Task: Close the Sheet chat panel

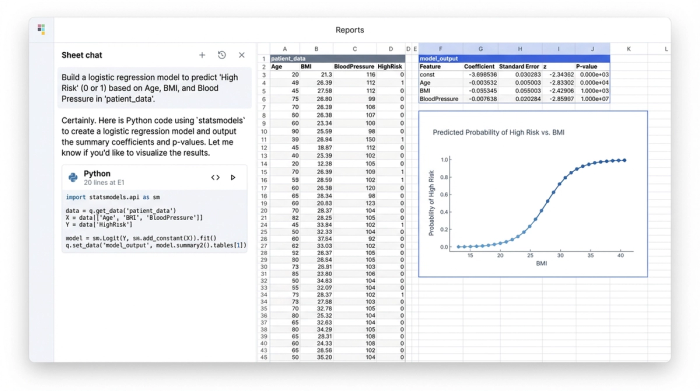Action: pyautogui.click(x=242, y=55)
